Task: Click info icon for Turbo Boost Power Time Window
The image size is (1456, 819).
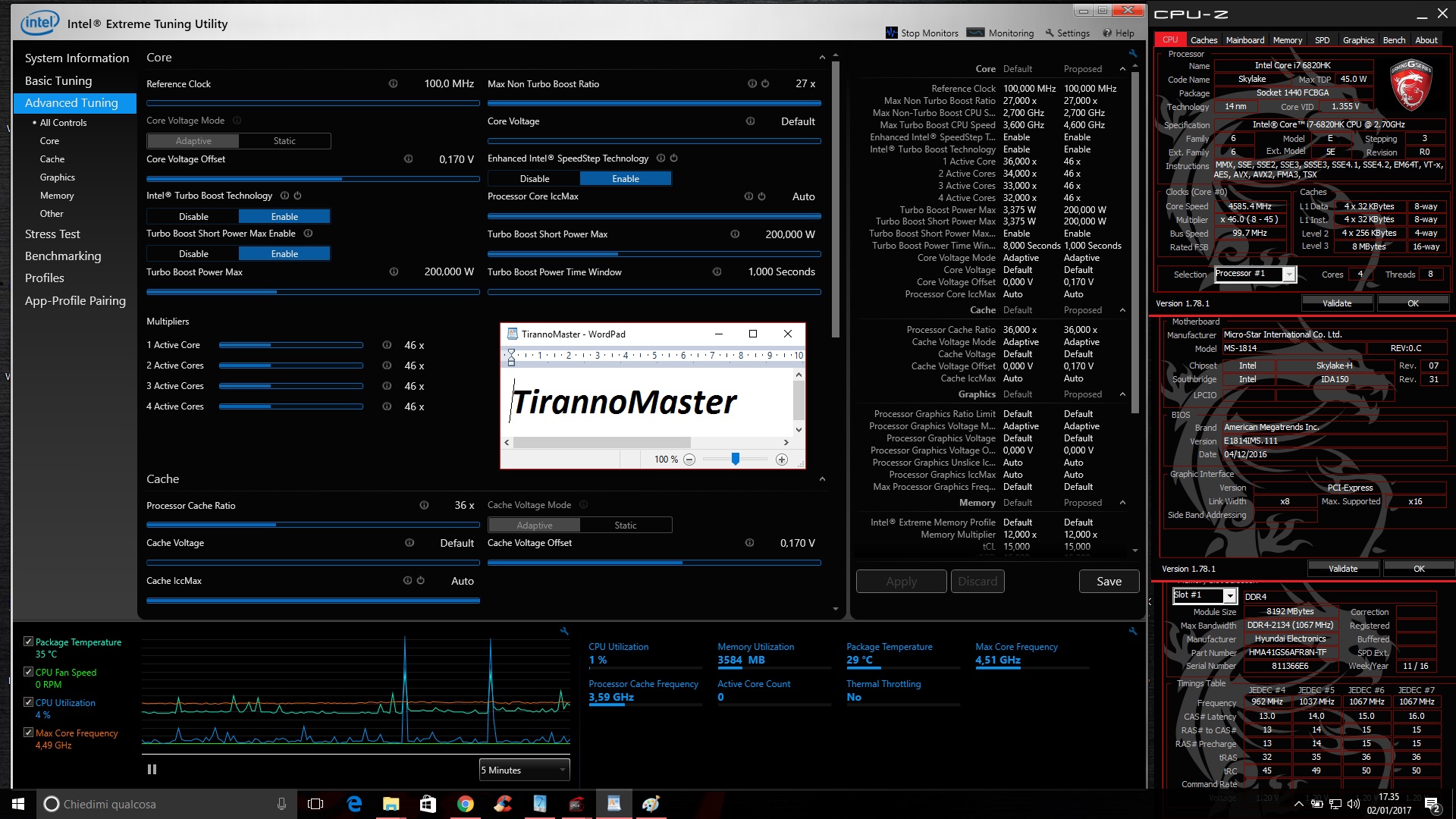Action: point(717,272)
